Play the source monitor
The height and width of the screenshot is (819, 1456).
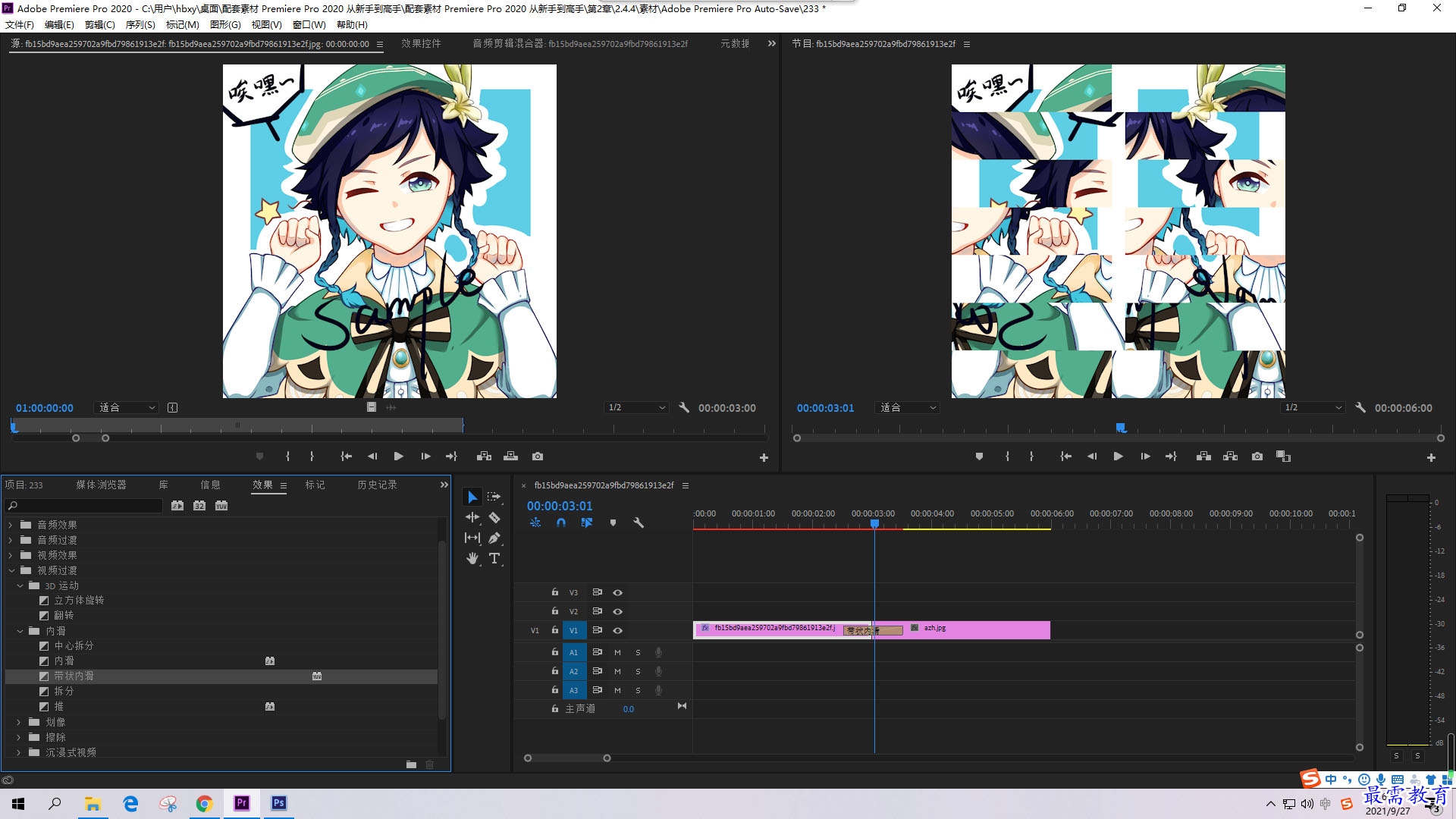(x=398, y=457)
